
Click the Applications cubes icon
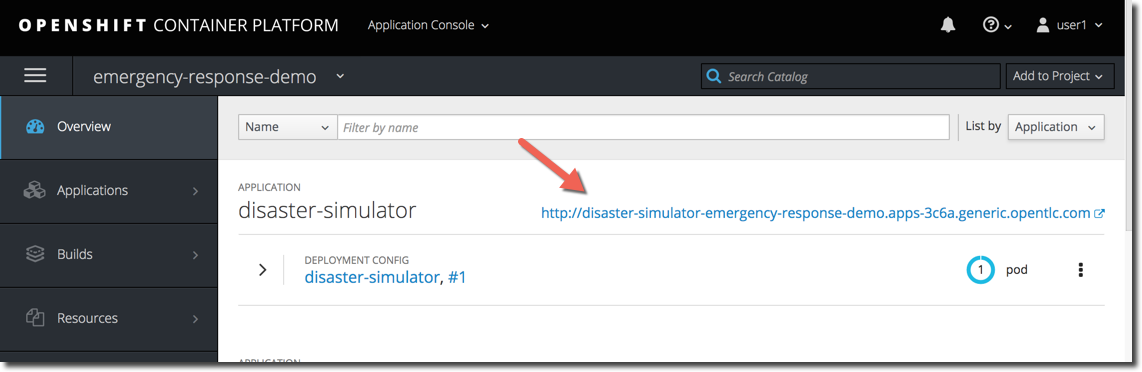[x=35, y=191]
